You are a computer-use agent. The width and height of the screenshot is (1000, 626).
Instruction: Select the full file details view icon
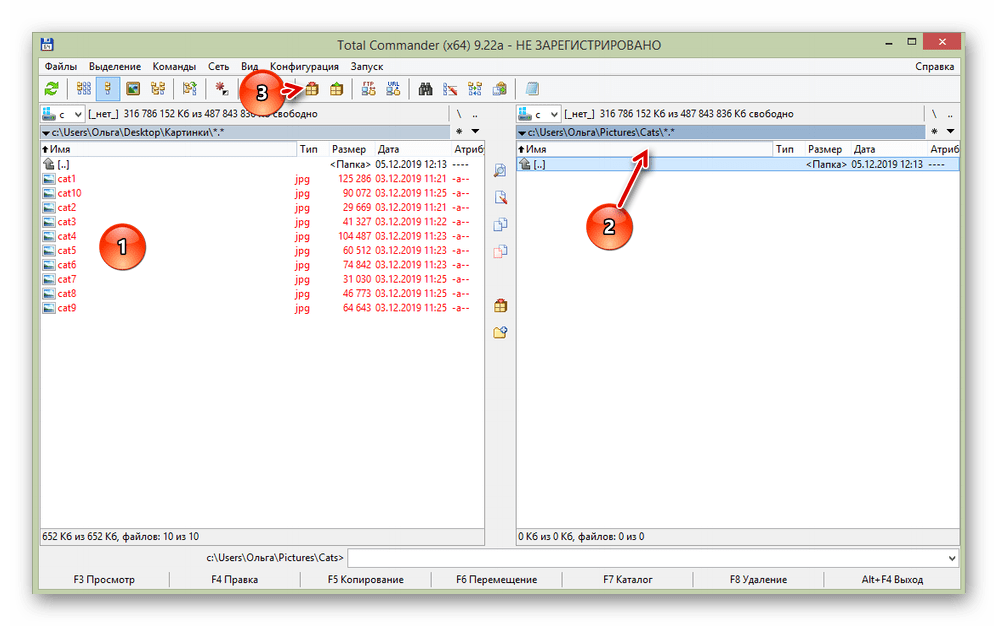pyautogui.click(x=108, y=89)
